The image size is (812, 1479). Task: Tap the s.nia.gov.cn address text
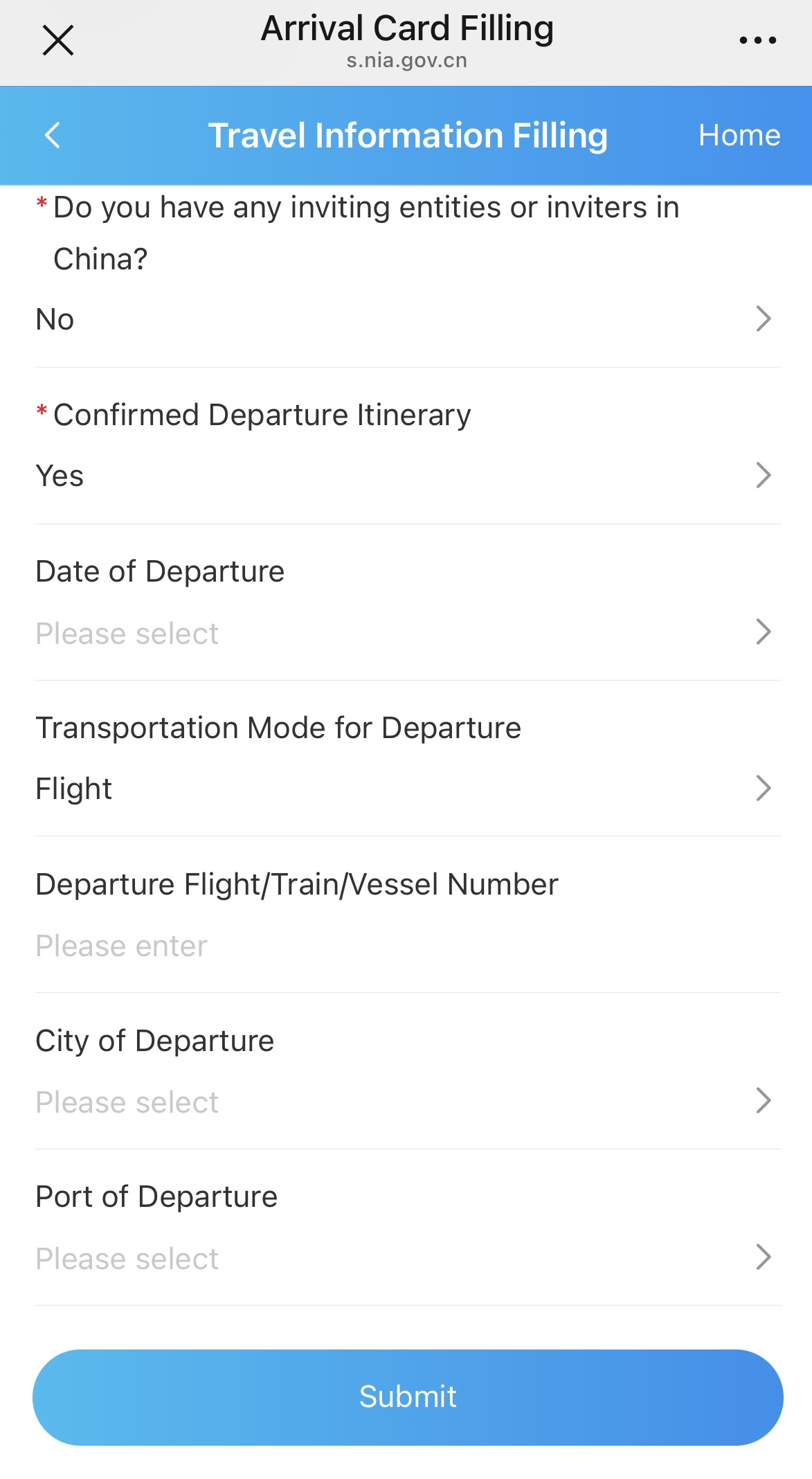407,61
